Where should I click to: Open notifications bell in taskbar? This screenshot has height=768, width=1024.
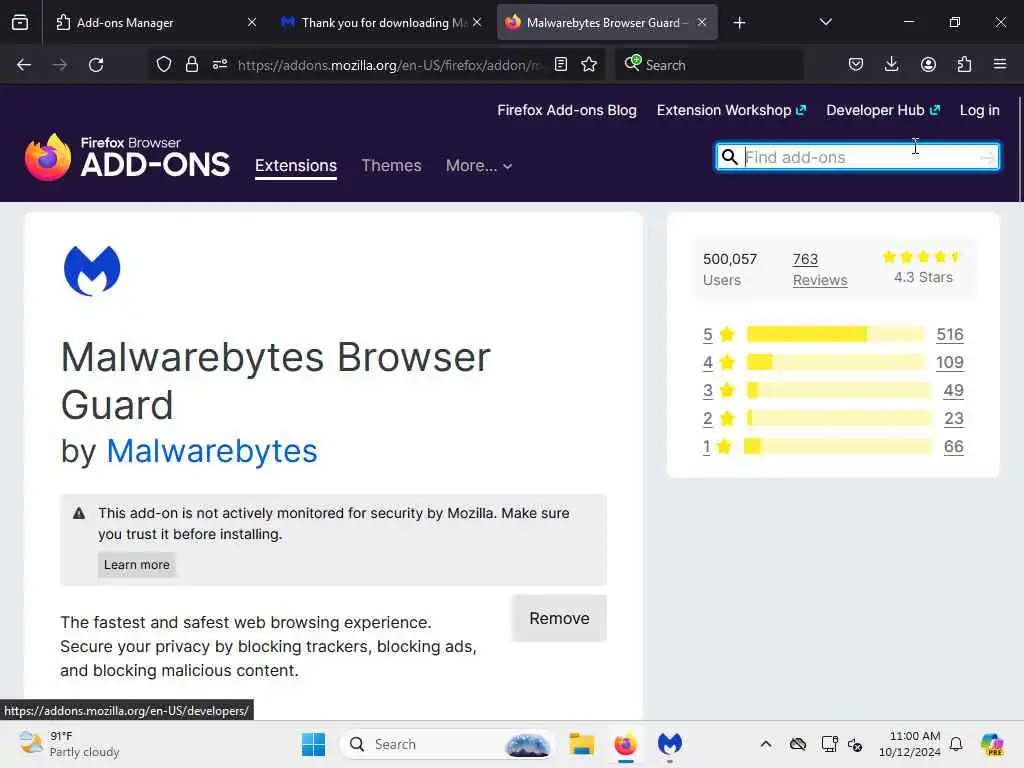click(x=956, y=744)
